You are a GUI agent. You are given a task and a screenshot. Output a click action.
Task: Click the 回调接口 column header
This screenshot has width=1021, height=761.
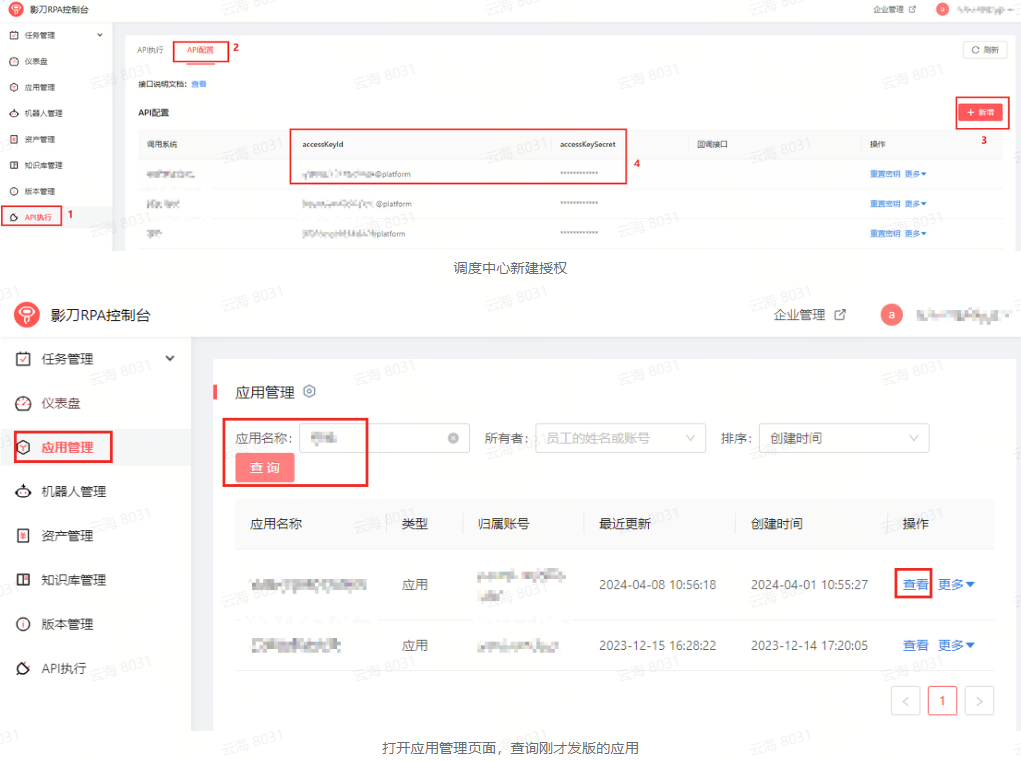point(712,145)
